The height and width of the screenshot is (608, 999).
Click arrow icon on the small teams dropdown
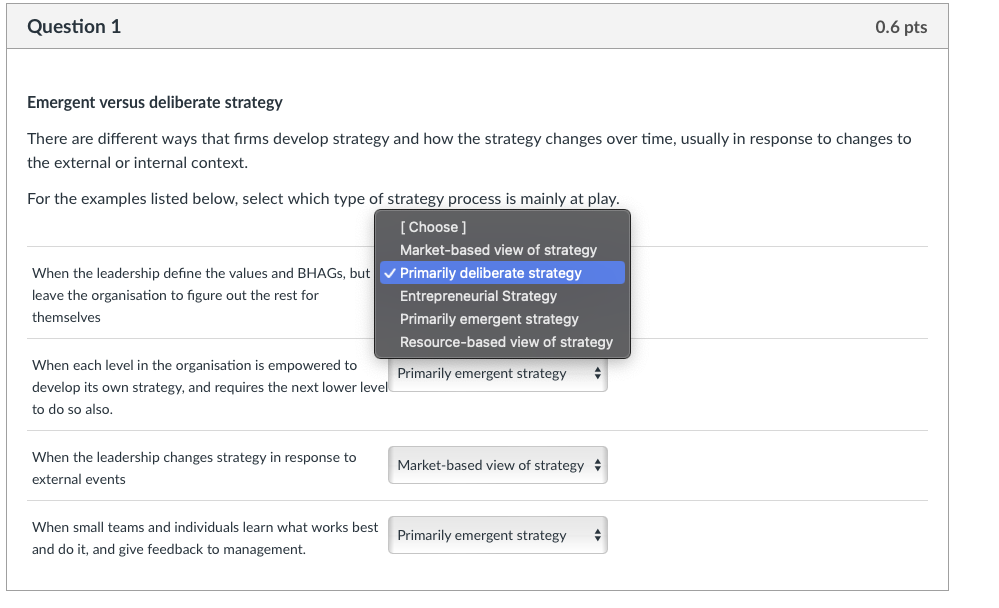click(x=597, y=536)
